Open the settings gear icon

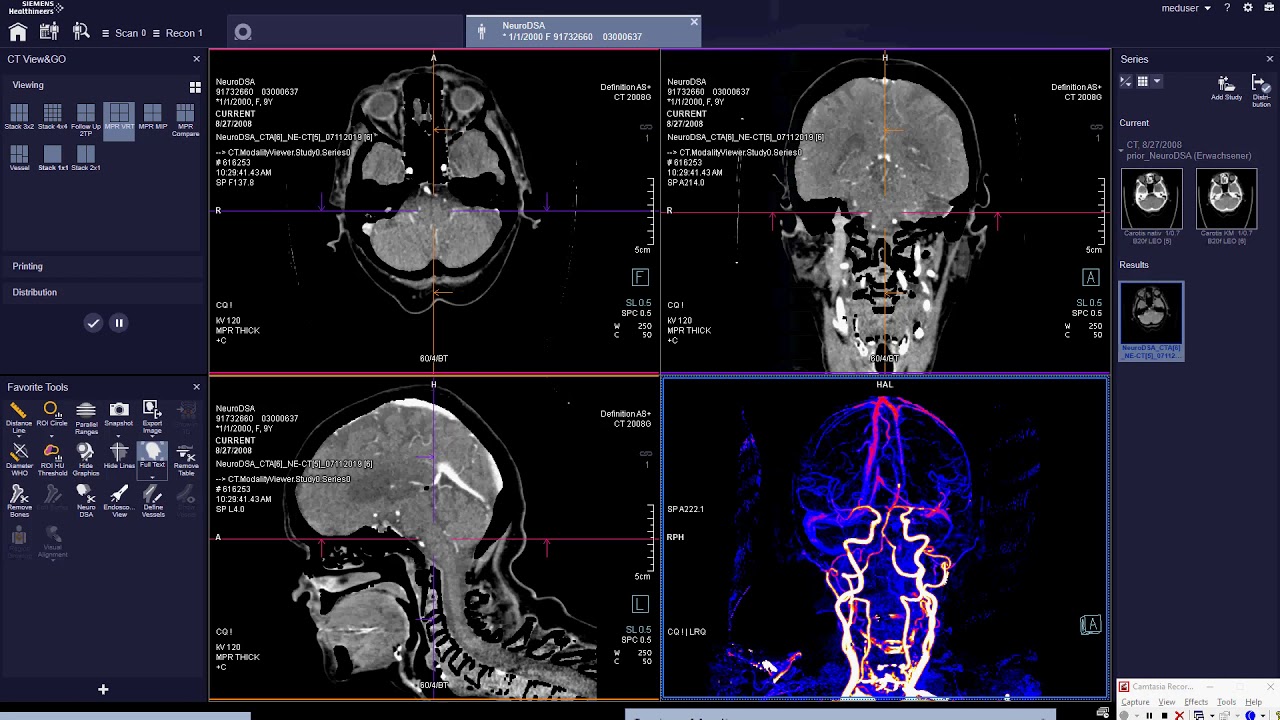point(1248,8)
